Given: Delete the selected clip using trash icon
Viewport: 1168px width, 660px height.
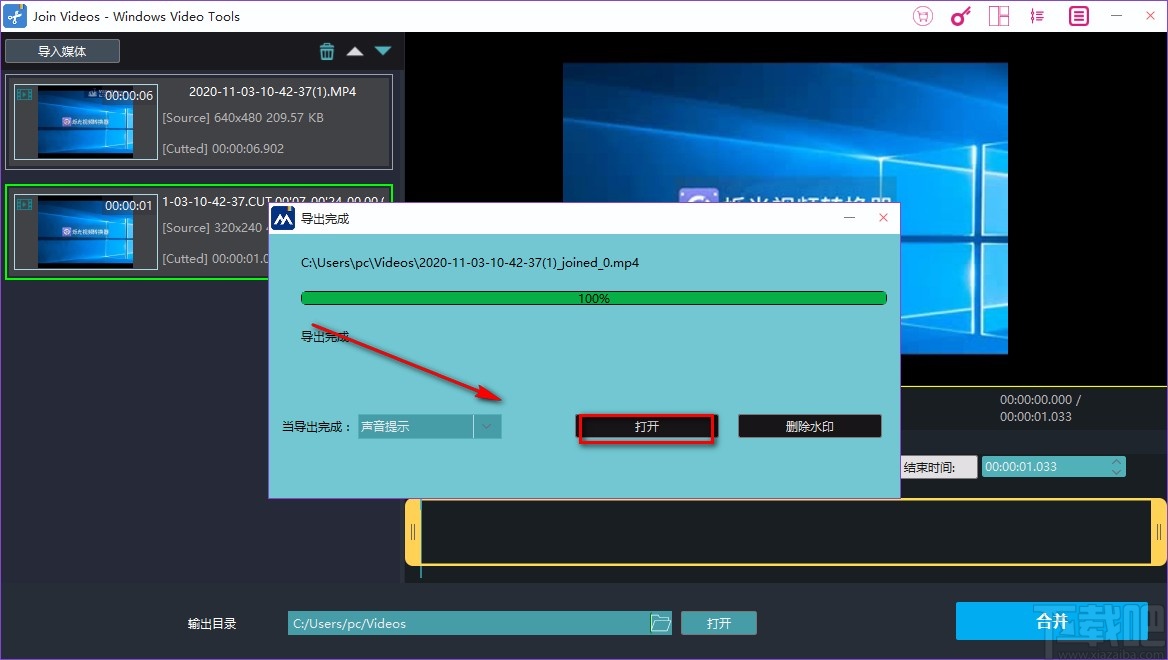Looking at the screenshot, I should (327, 50).
